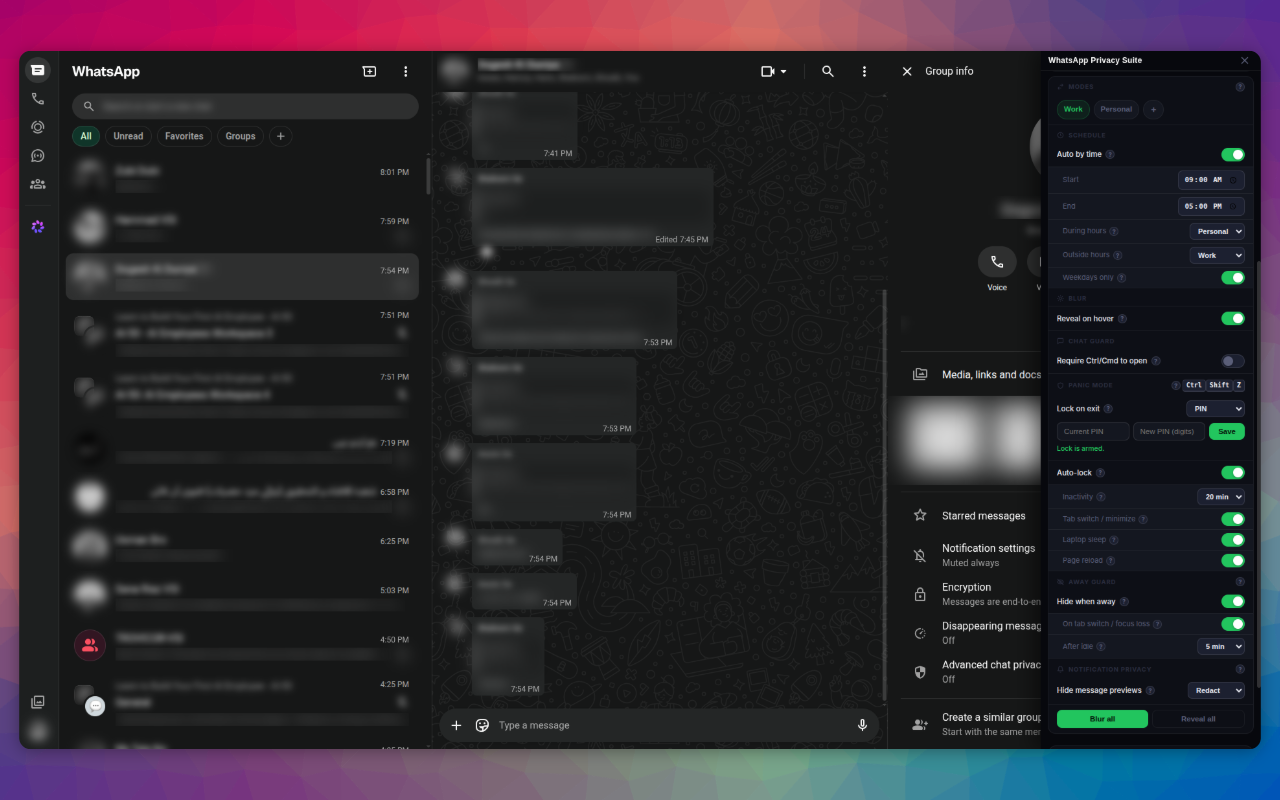
Task: Click the Blur all button
Action: point(1102,719)
